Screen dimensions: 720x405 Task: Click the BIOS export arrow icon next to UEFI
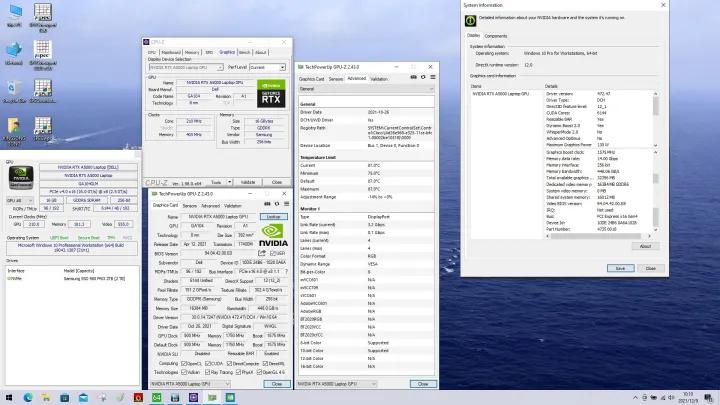262,253
